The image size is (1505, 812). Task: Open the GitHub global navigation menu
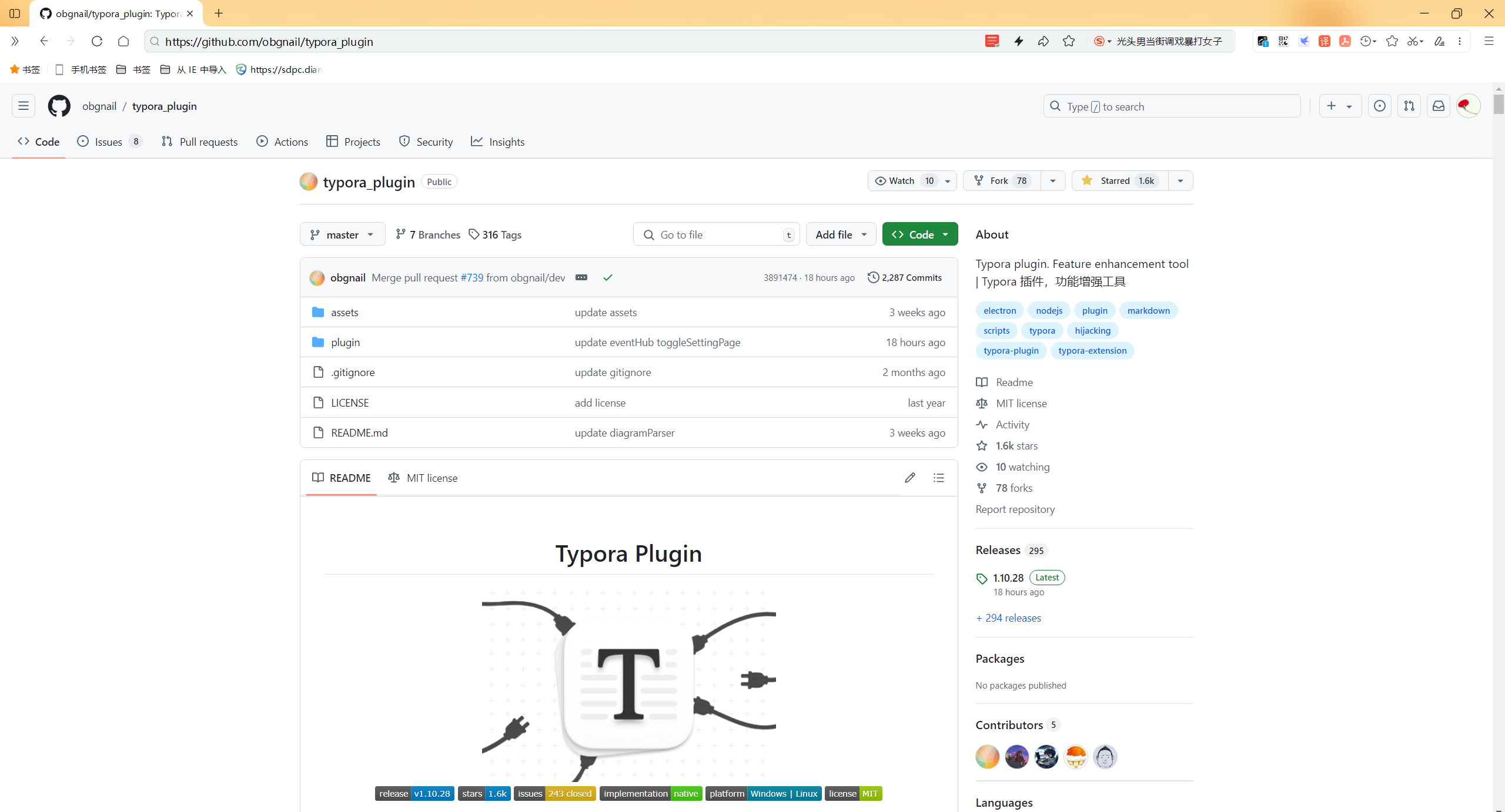pyautogui.click(x=24, y=106)
